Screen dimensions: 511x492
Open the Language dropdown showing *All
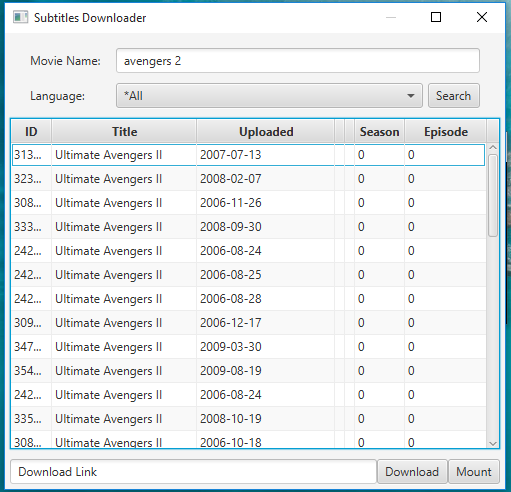(x=269, y=96)
